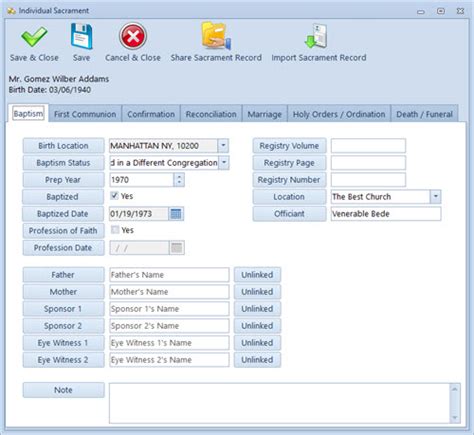Image resolution: width=474 pixels, height=435 pixels.
Task: Click the Import Sacrament Record icon
Action: click(316, 36)
